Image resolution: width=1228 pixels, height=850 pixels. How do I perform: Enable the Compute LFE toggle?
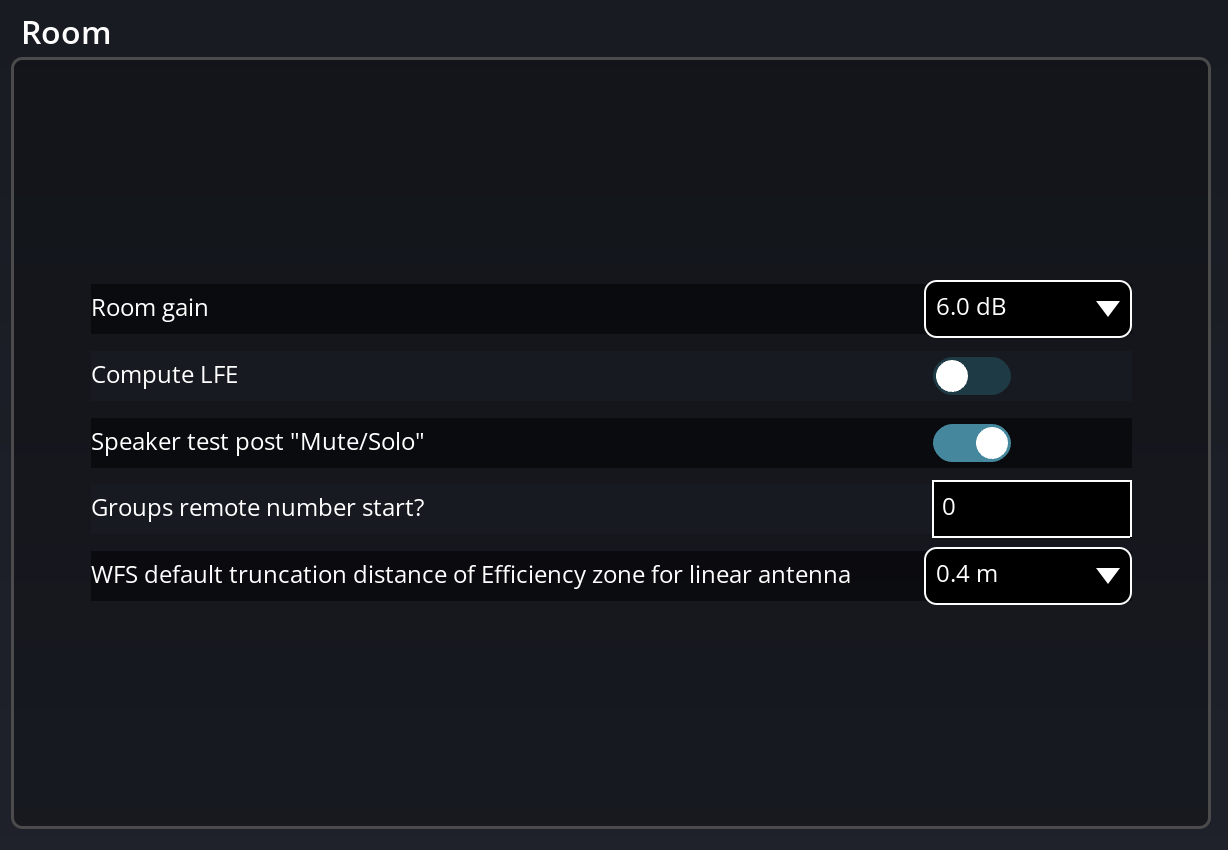[971, 376]
